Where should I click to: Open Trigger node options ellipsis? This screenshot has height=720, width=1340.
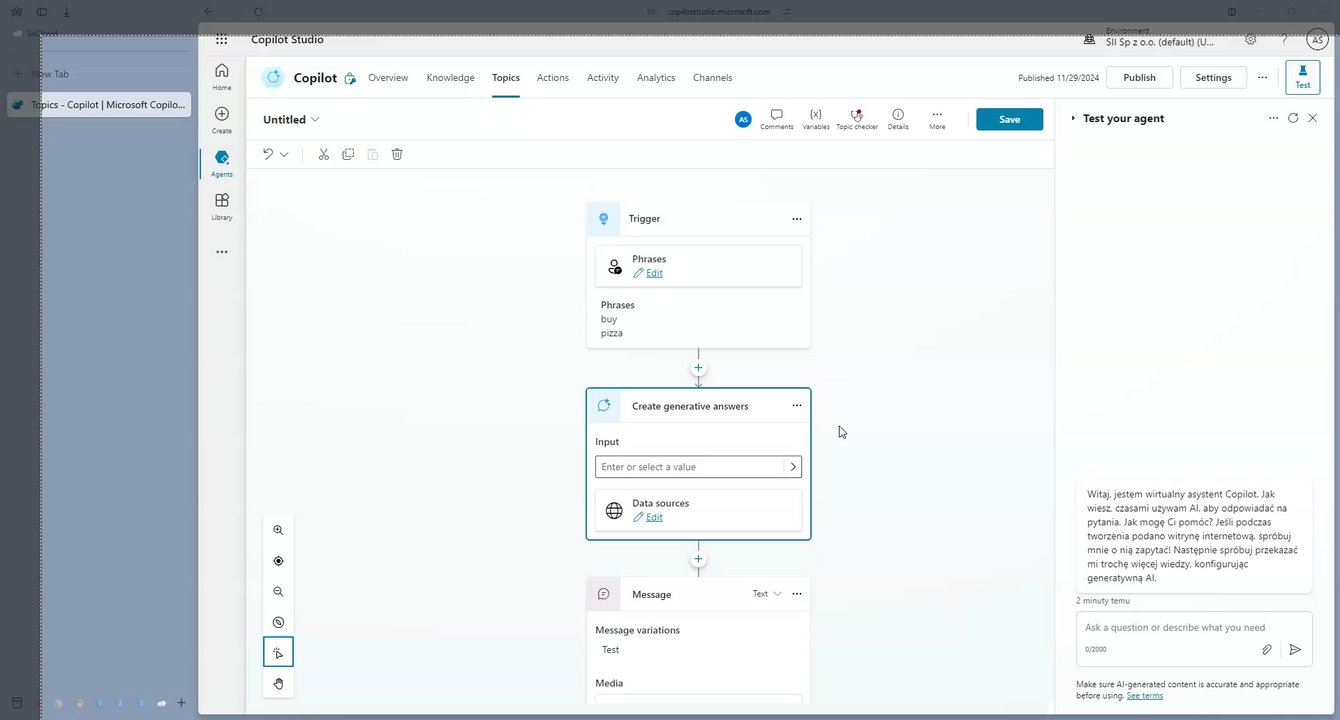pyautogui.click(x=797, y=219)
